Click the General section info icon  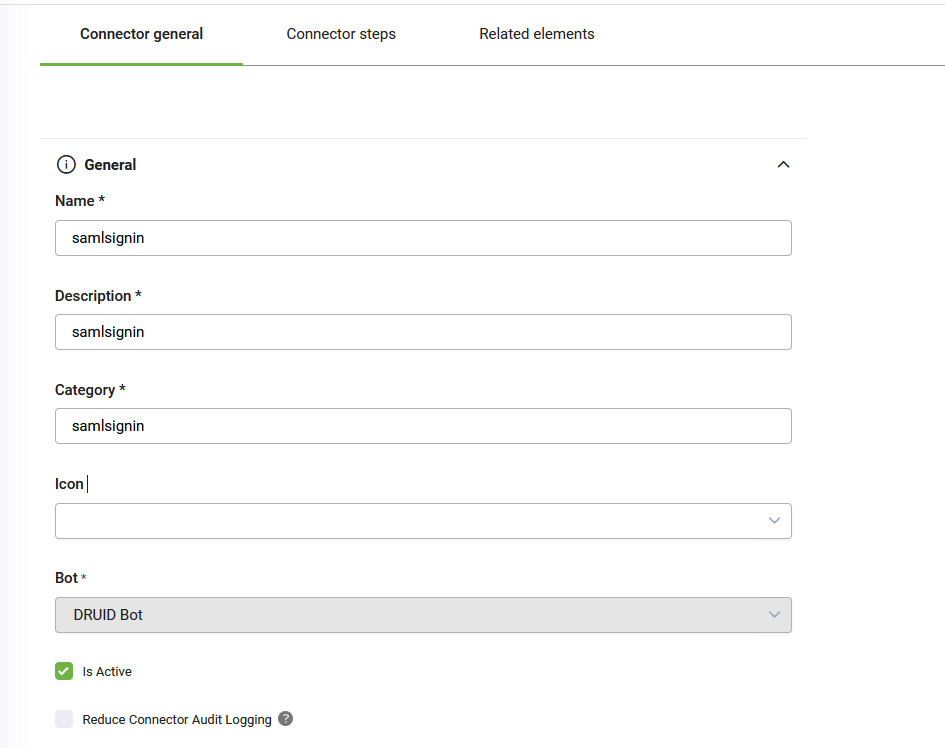[x=66, y=165]
